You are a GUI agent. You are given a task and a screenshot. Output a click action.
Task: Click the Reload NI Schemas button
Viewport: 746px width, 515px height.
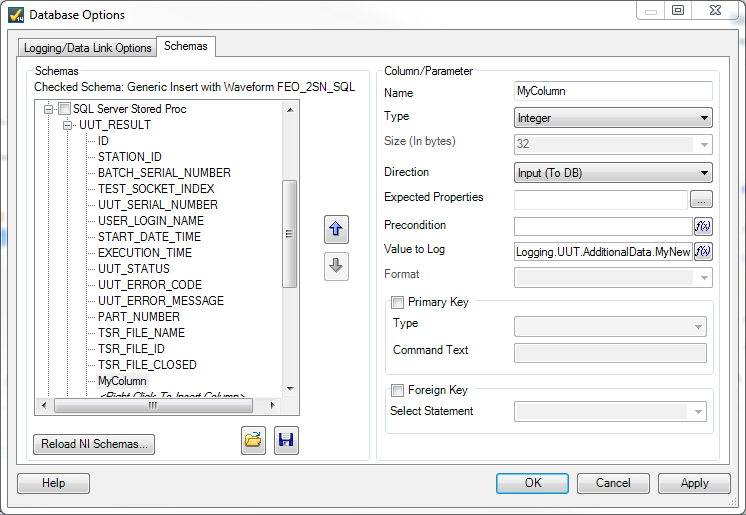tap(94, 444)
